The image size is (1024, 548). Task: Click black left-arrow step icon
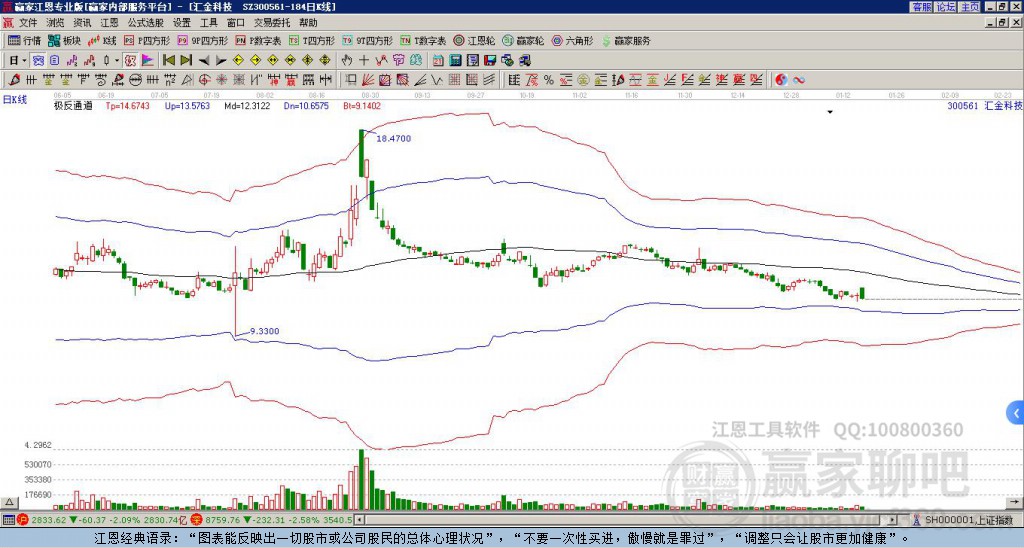(204, 61)
